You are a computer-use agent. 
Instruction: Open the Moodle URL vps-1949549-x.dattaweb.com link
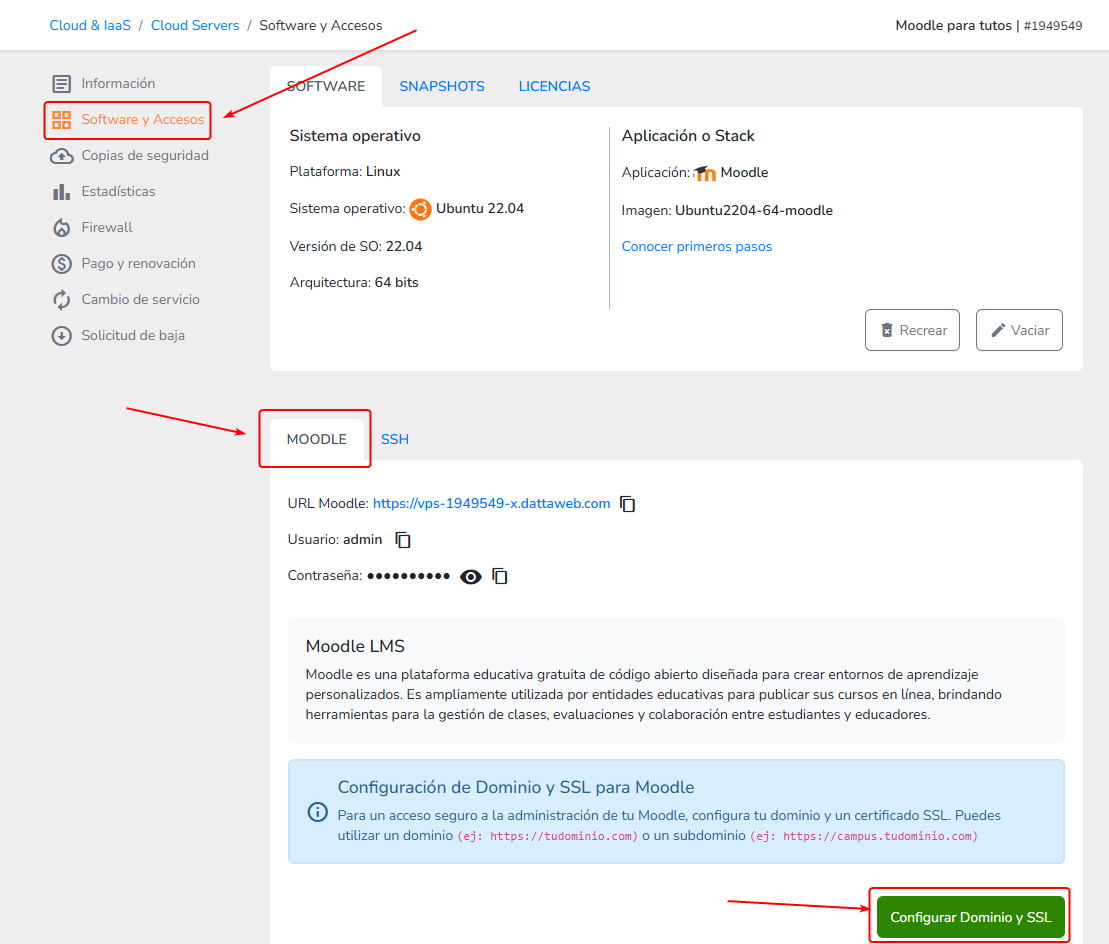coord(492,503)
